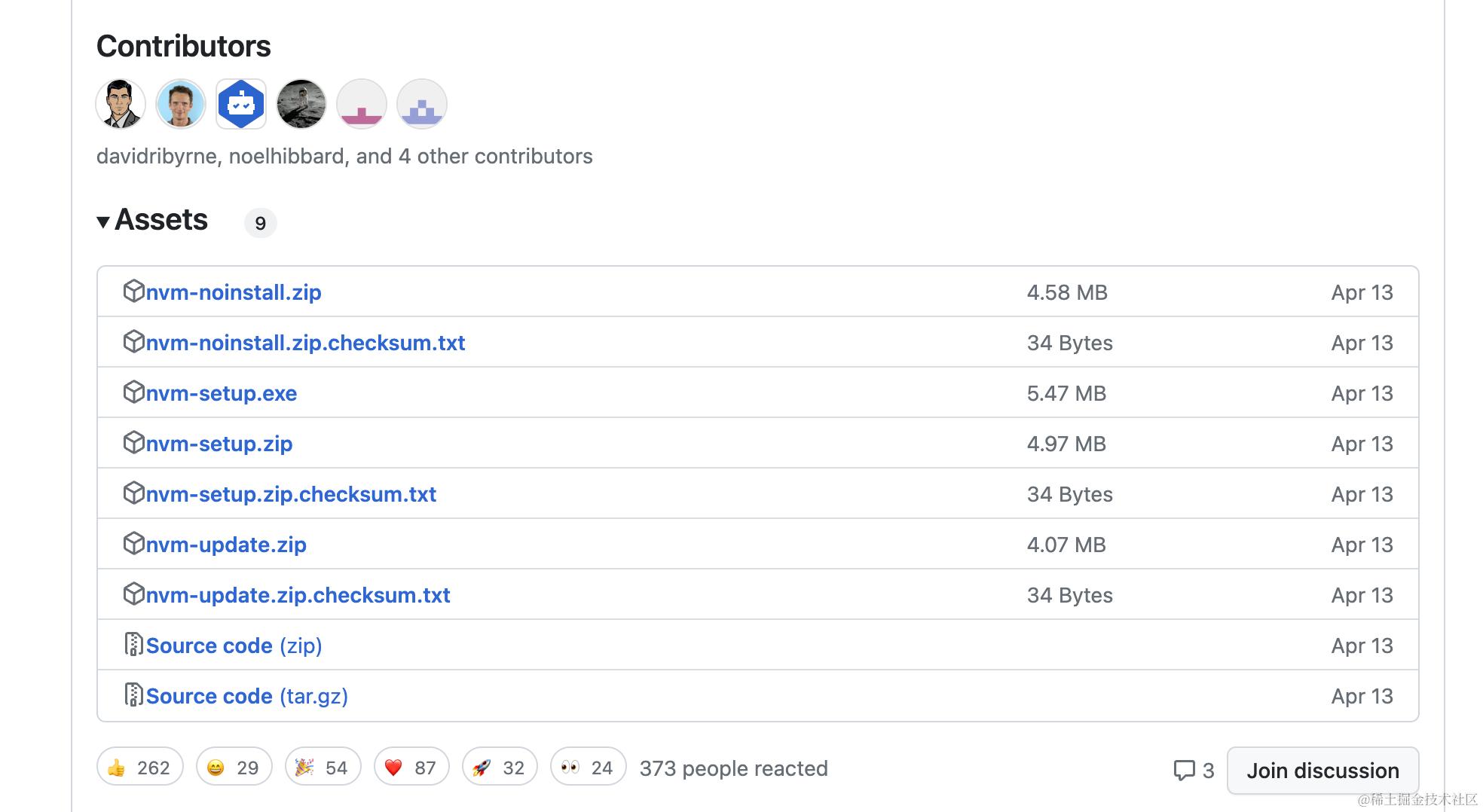Download Source code (tar.gz)
The image size is (1483, 812).
[247, 696]
